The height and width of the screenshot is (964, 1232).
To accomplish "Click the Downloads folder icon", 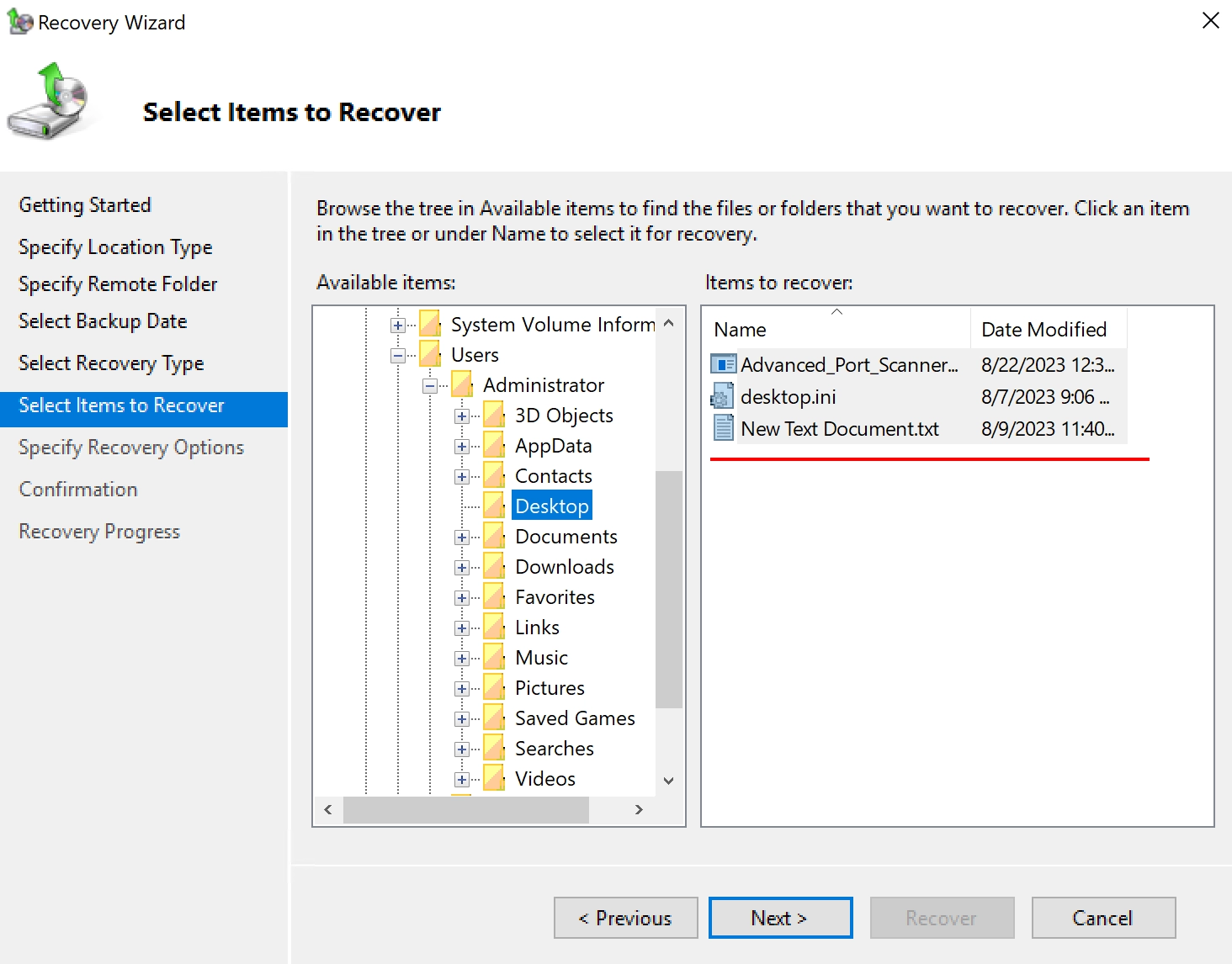I will coord(494,567).
